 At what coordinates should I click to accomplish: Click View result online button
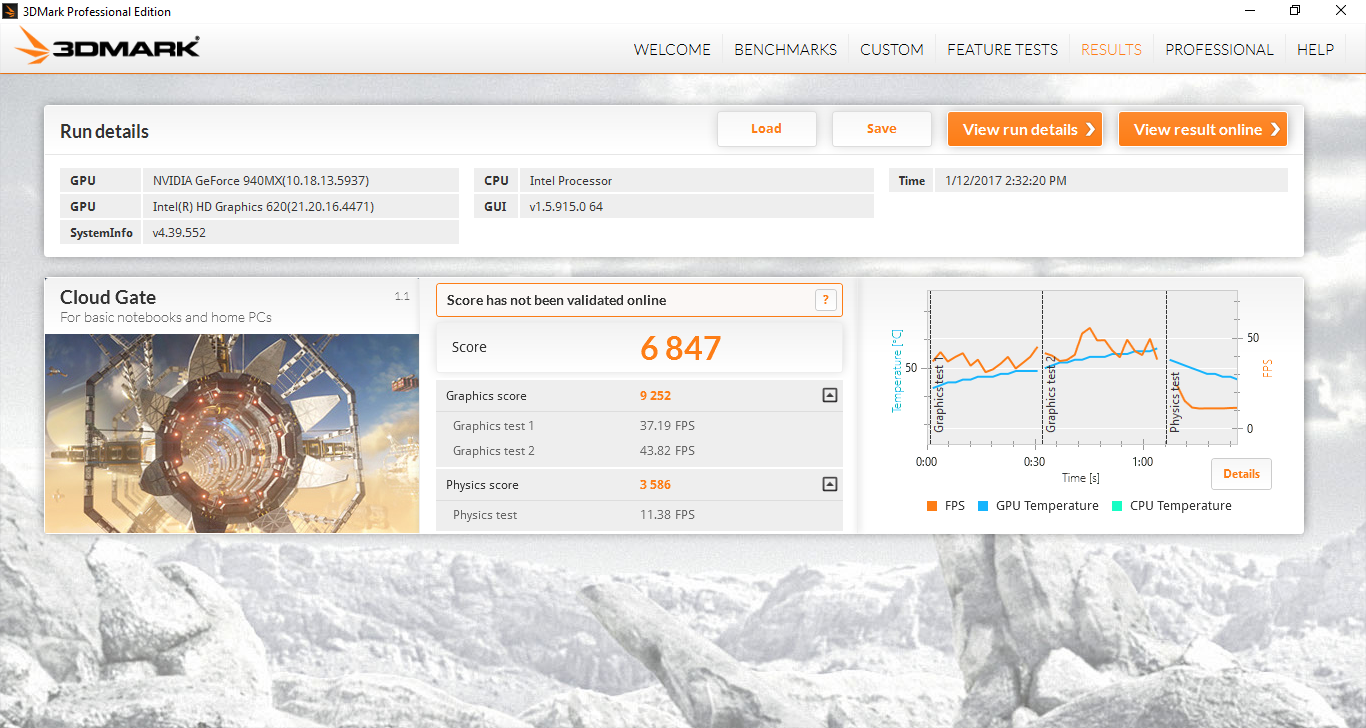(x=1203, y=129)
